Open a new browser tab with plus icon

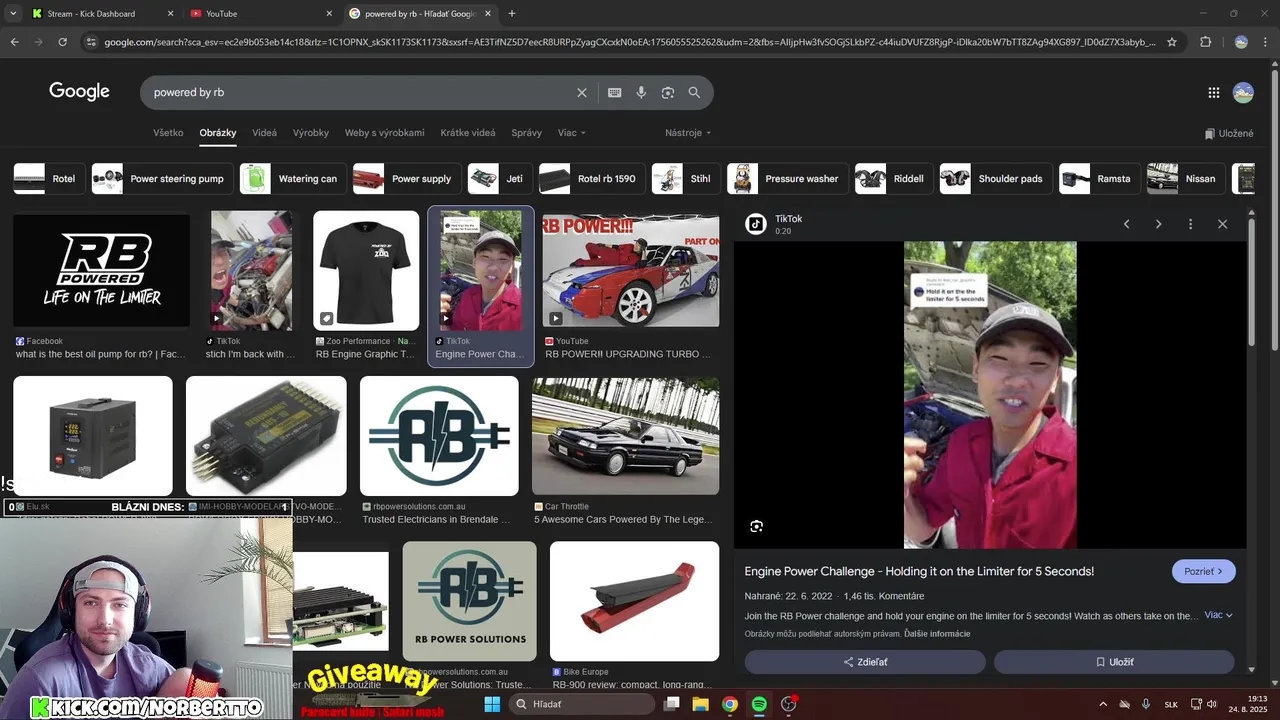pyautogui.click(x=512, y=14)
